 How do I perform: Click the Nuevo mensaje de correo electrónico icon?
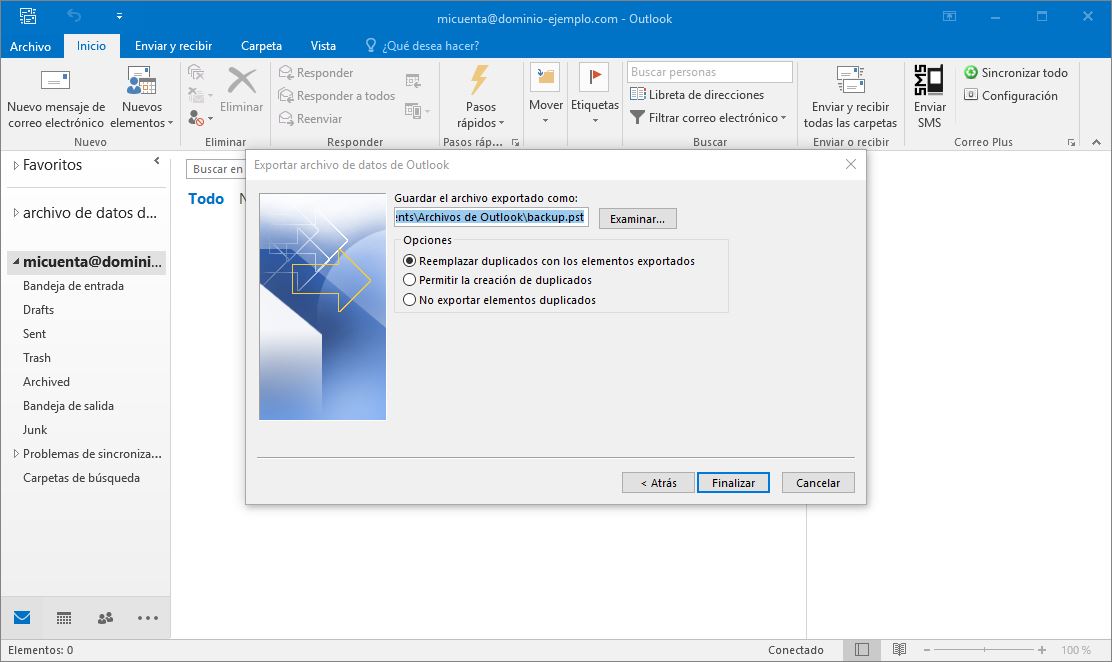pos(55,80)
